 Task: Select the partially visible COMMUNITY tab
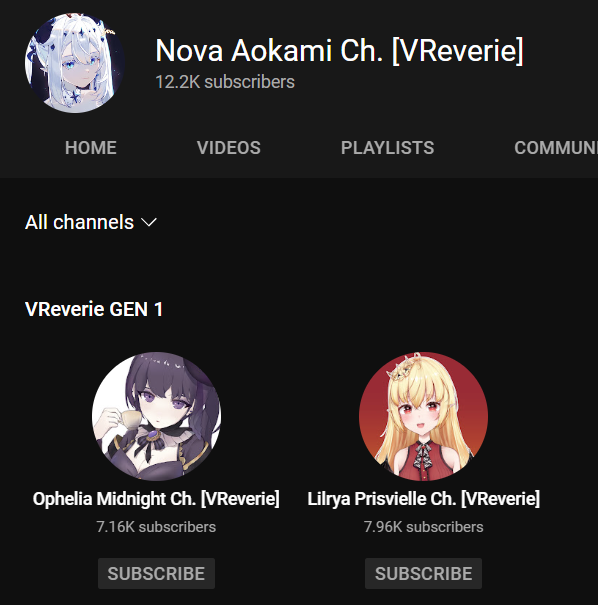(x=556, y=148)
